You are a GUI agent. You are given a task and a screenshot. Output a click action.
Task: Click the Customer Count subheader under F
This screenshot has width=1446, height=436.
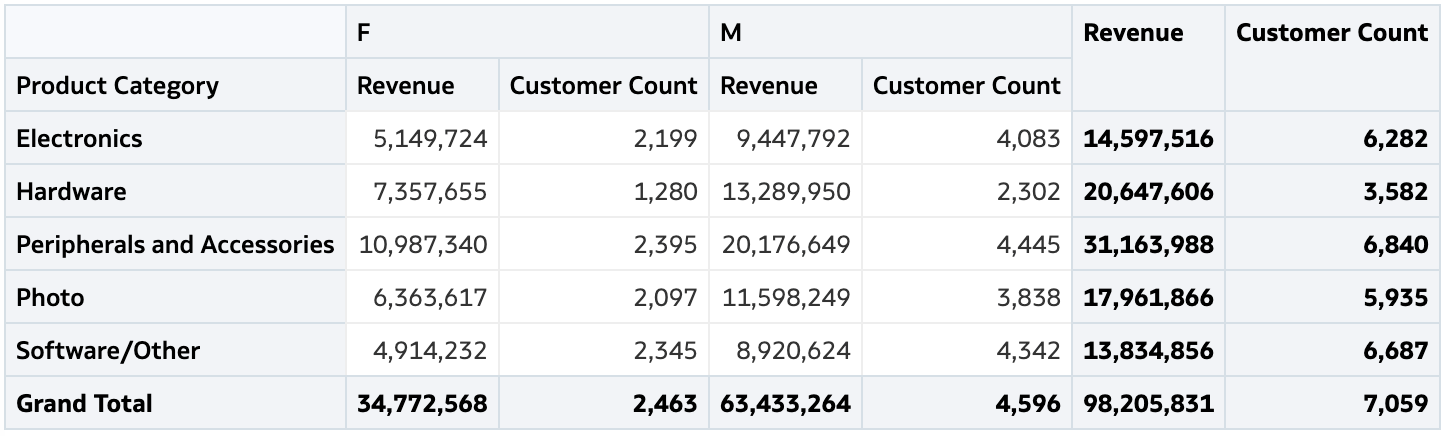tap(604, 85)
